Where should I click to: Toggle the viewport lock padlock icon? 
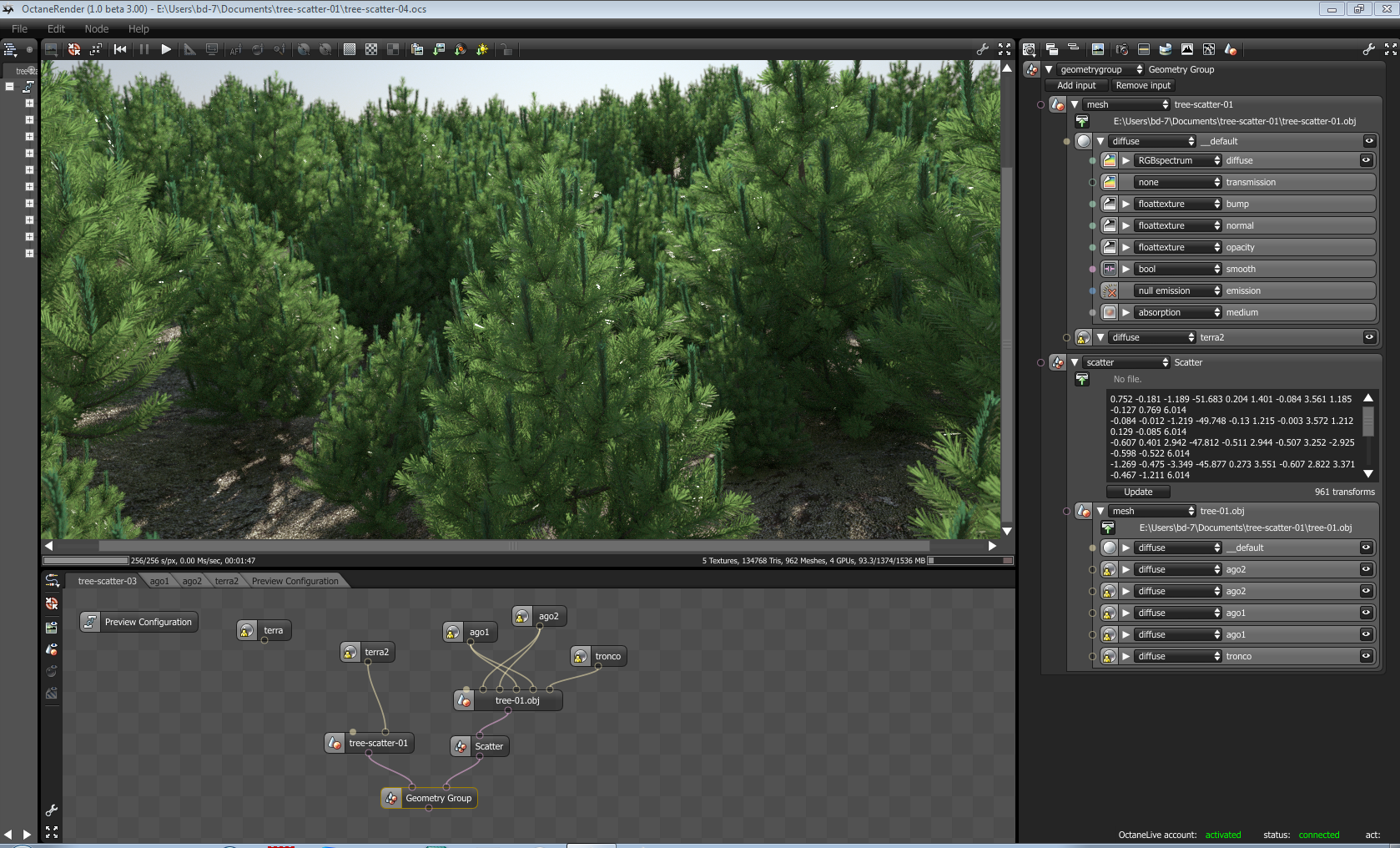coord(506,49)
